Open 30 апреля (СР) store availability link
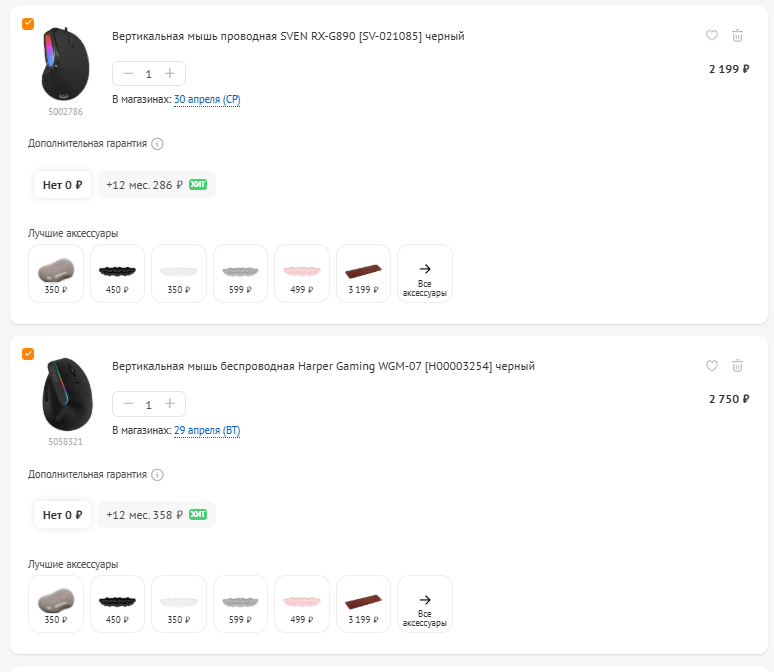This screenshot has height=672, width=774. (x=207, y=99)
